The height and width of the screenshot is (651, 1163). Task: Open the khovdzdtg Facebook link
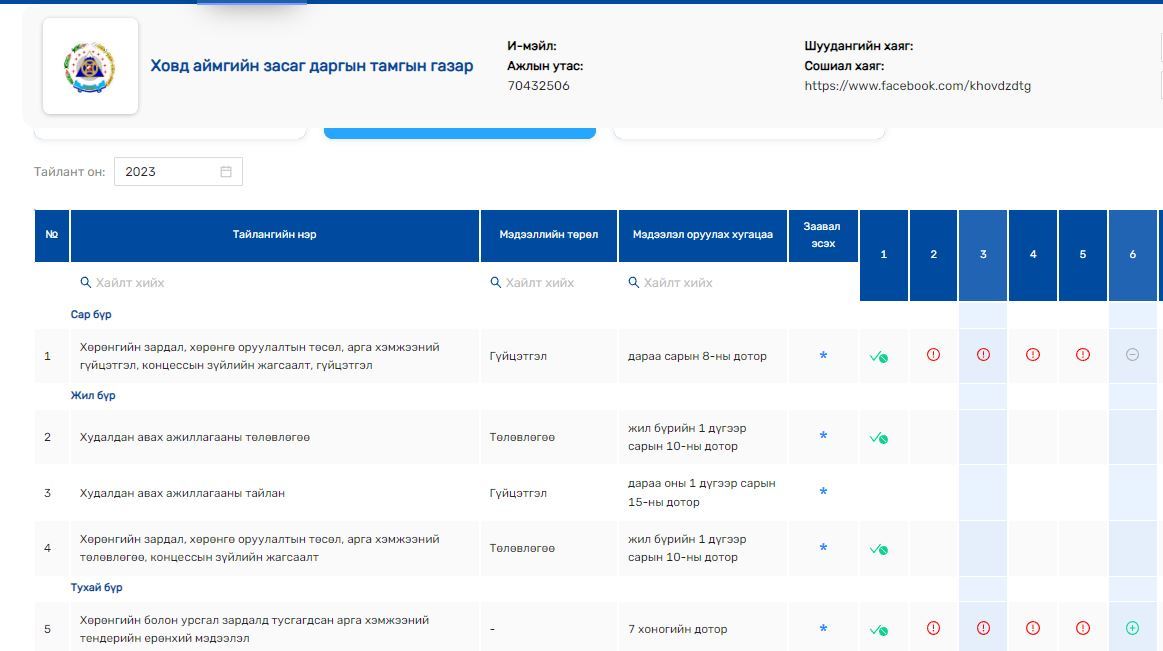(x=917, y=86)
